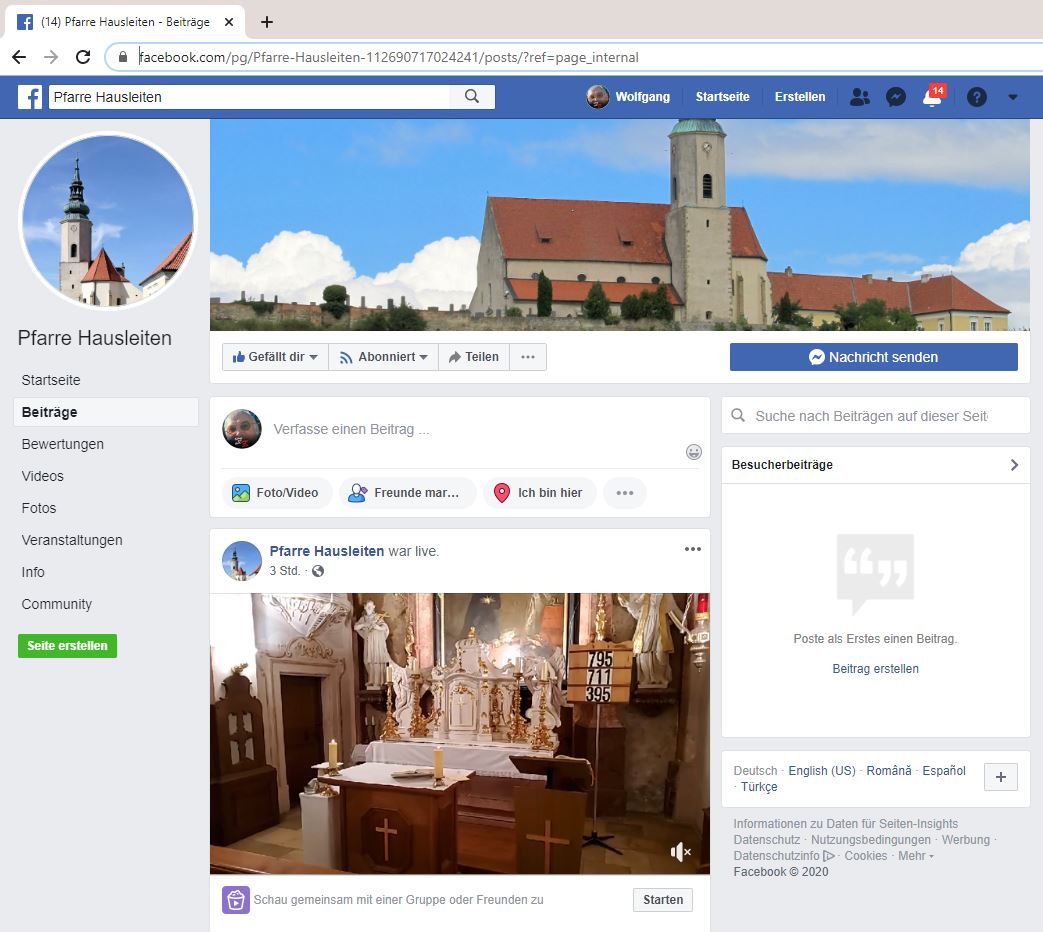This screenshot has width=1043, height=932.
Task: Click Nachricht senden button
Action: pyautogui.click(x=873, y=357)
